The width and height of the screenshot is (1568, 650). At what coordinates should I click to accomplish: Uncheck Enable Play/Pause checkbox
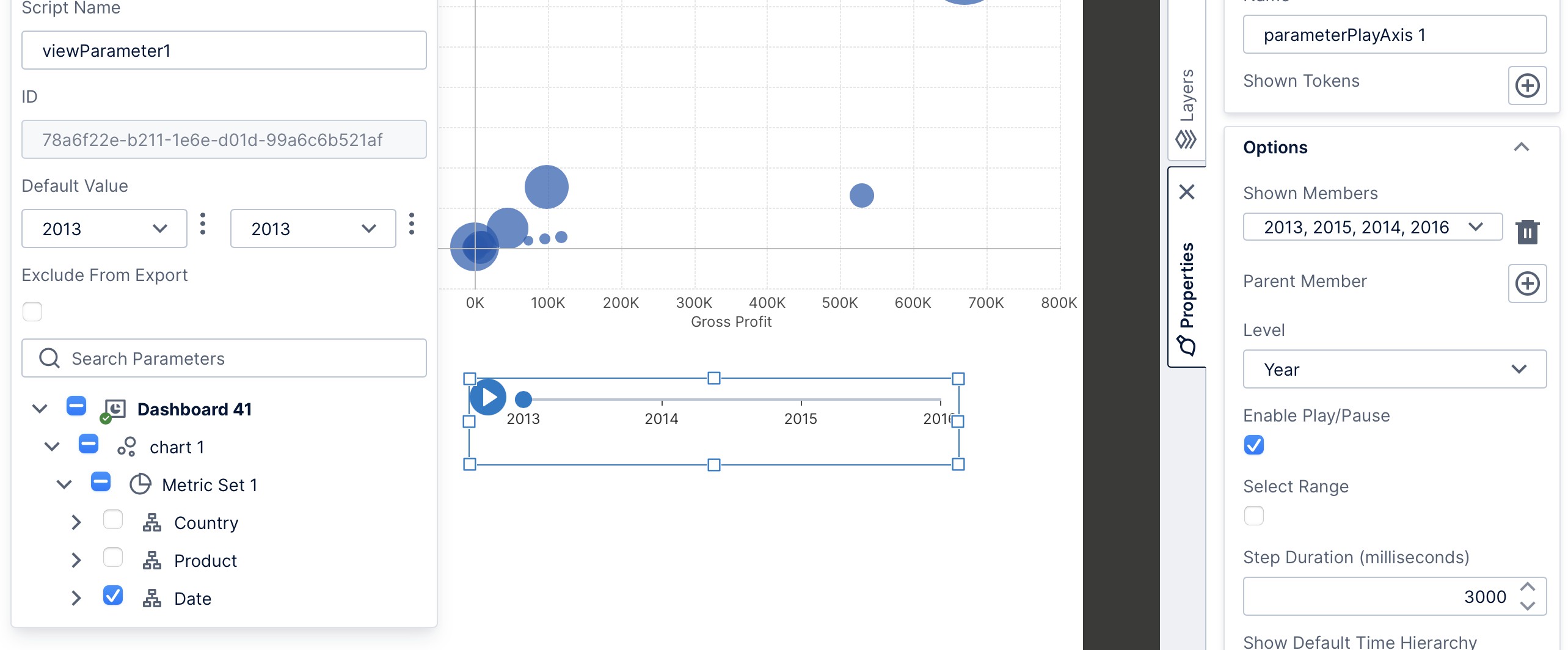click(x=1253, y=445)
